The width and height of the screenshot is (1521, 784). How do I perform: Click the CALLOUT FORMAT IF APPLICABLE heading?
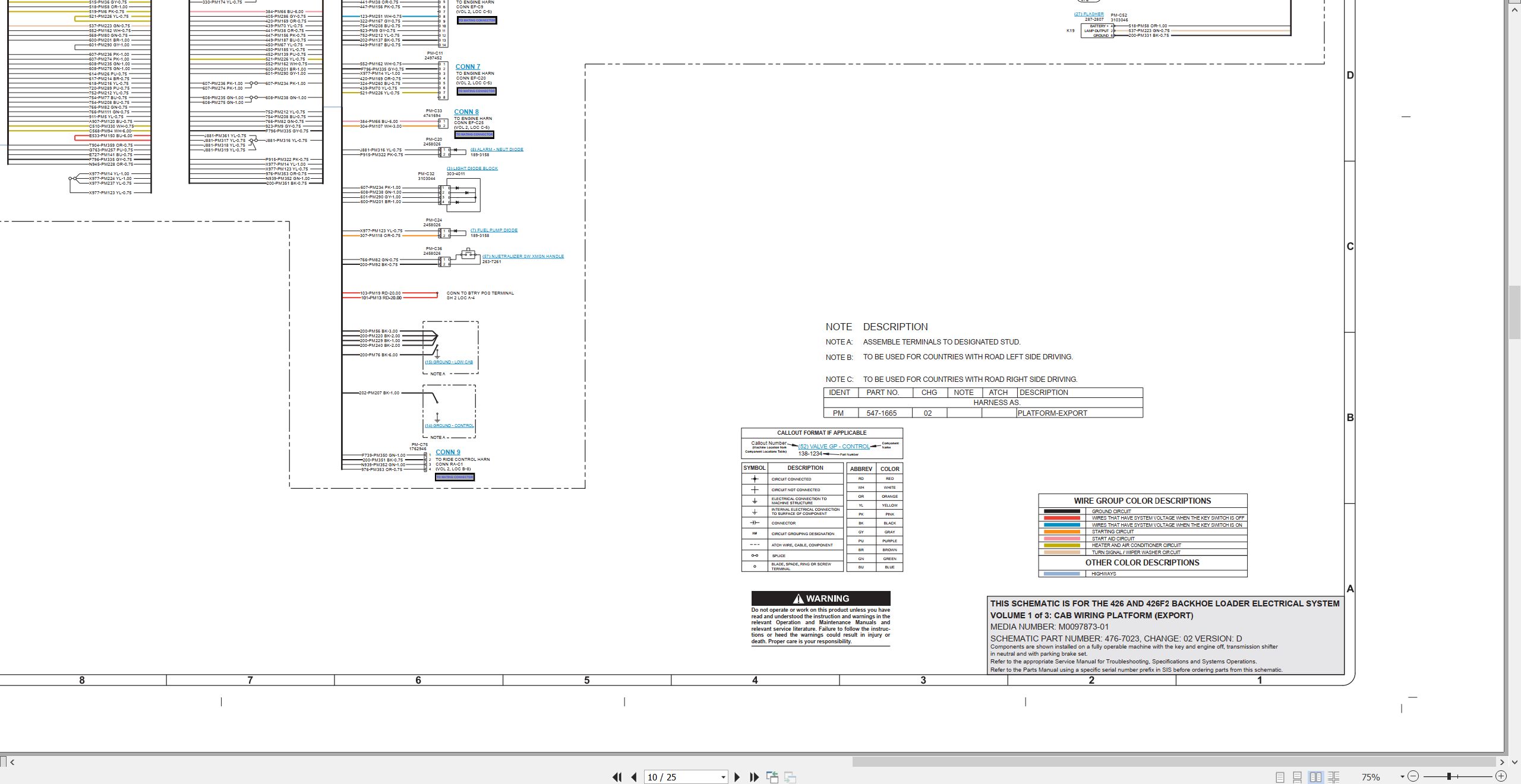[x=822, y=433]
